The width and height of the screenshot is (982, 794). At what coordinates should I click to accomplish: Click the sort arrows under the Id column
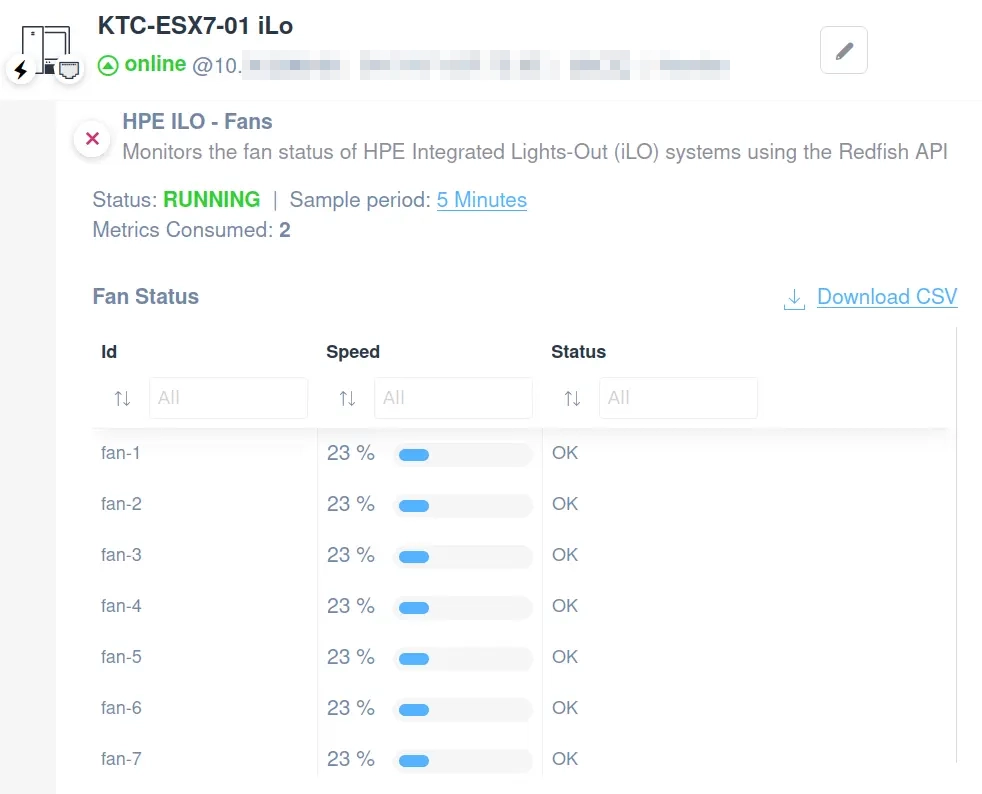pos(121,398)
